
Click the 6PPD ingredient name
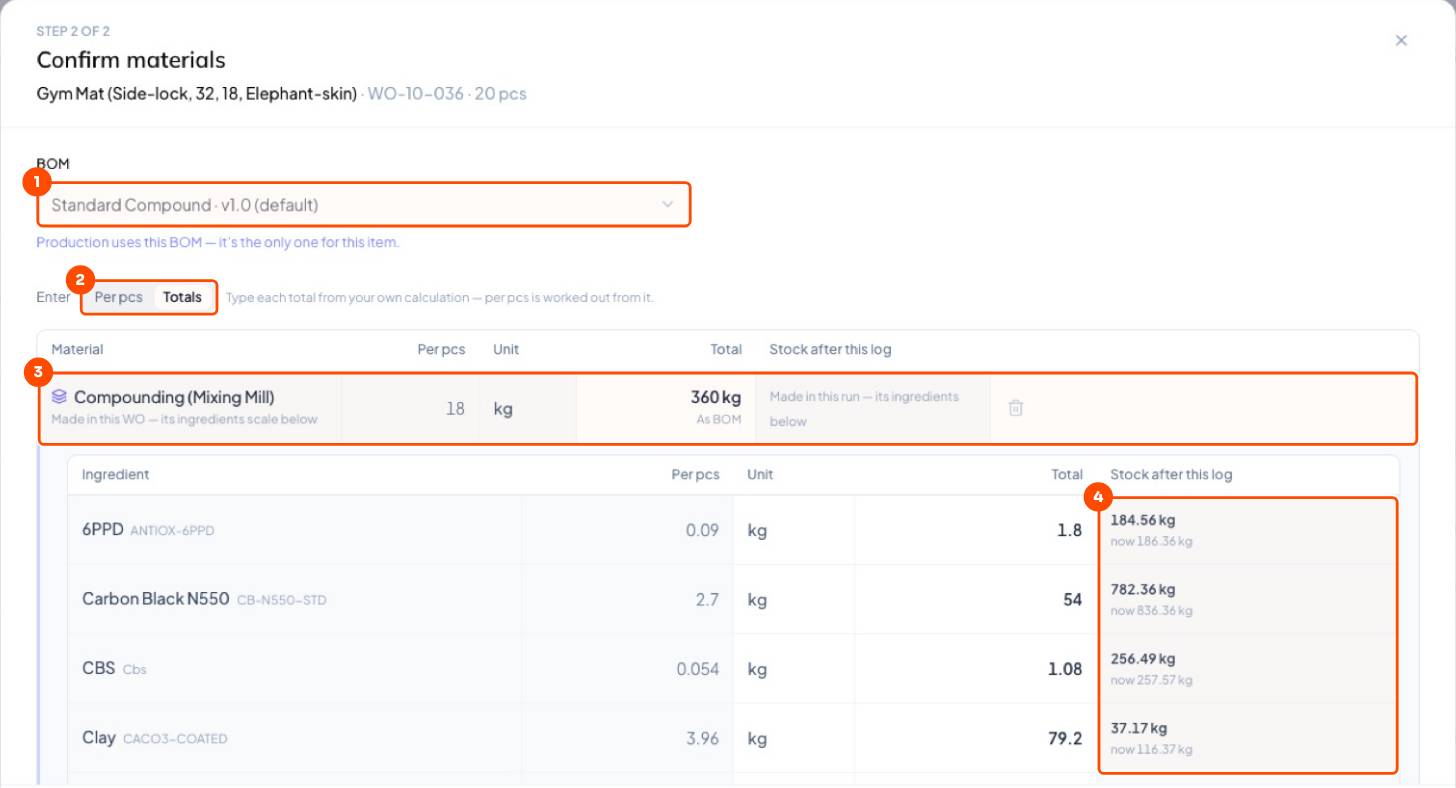[102, 529]
